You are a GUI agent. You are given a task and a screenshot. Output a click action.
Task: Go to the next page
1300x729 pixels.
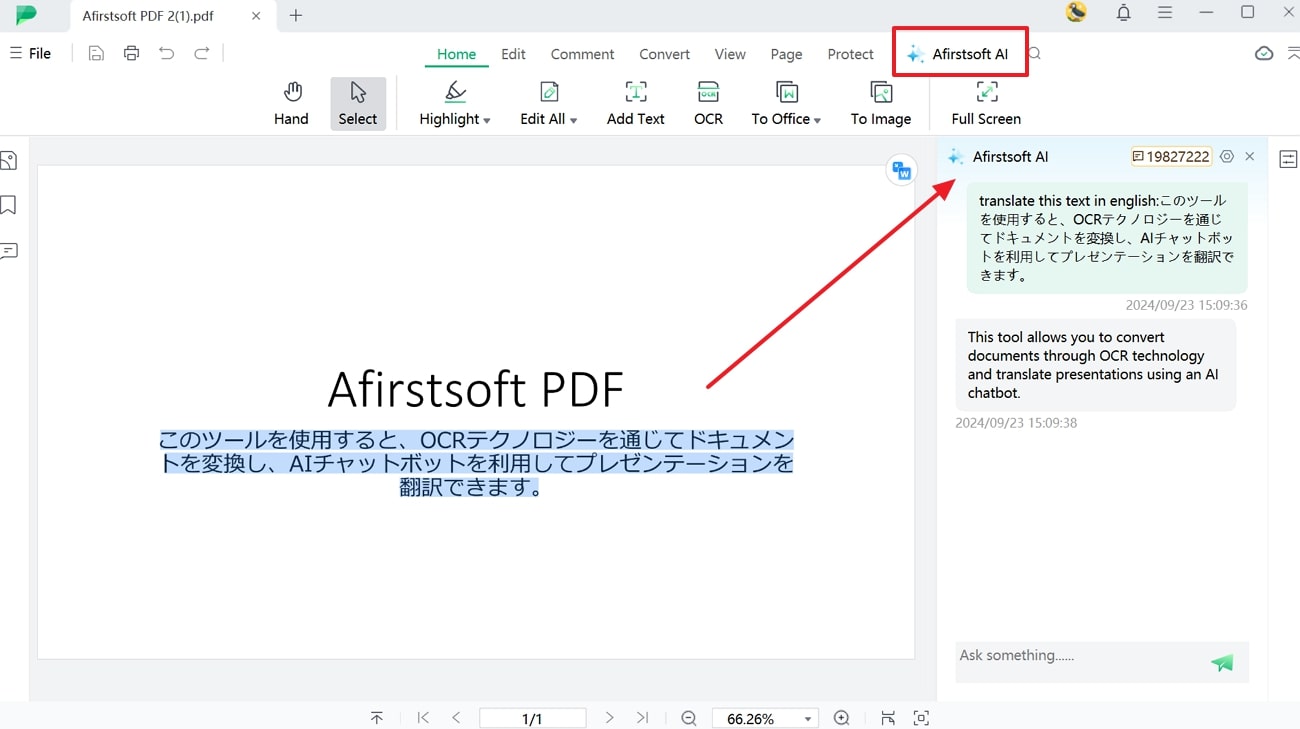(609, 718)
